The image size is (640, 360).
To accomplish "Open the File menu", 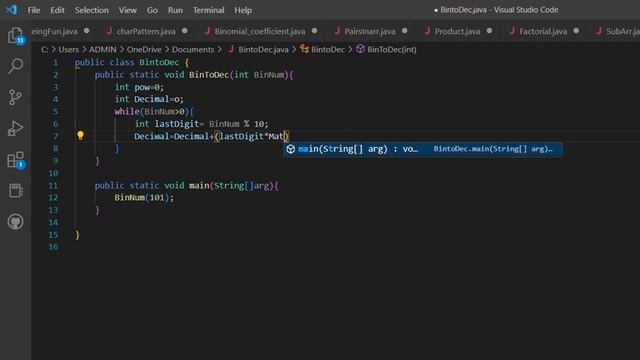I will pyautogui.click(x=34, y=10).
